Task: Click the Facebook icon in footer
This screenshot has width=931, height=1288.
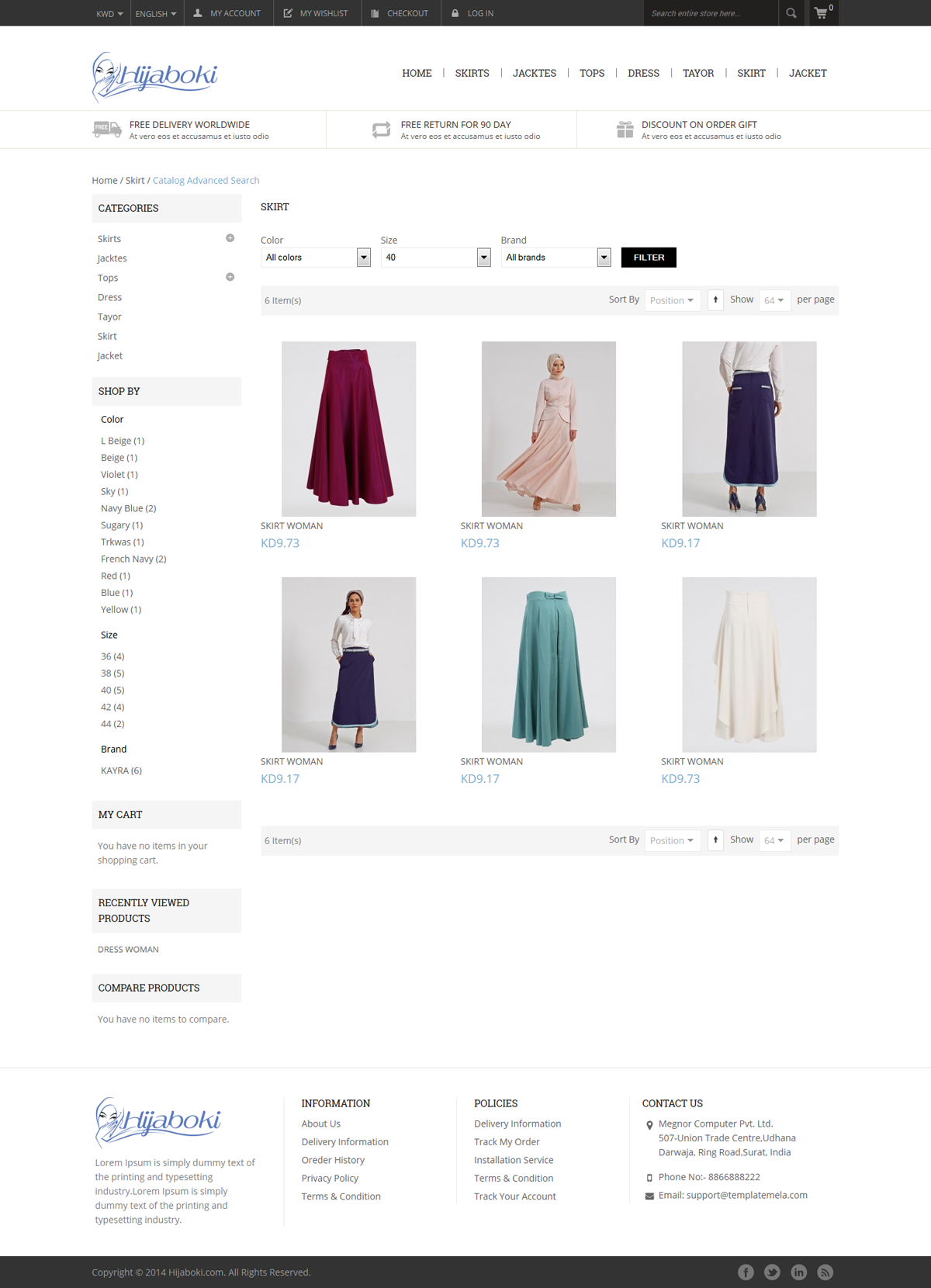Action: [746, 1272]
